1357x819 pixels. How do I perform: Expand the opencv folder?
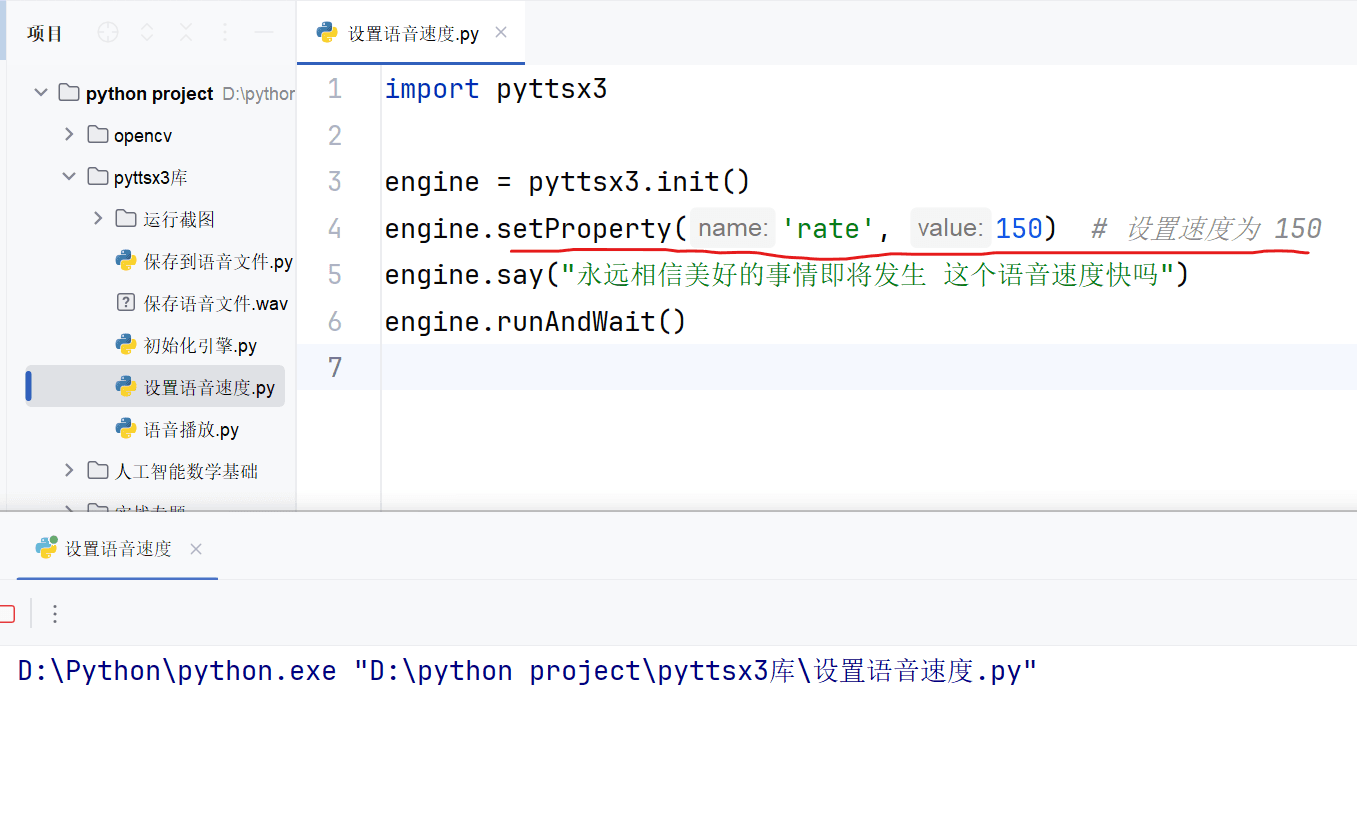[x=69, y=134]
